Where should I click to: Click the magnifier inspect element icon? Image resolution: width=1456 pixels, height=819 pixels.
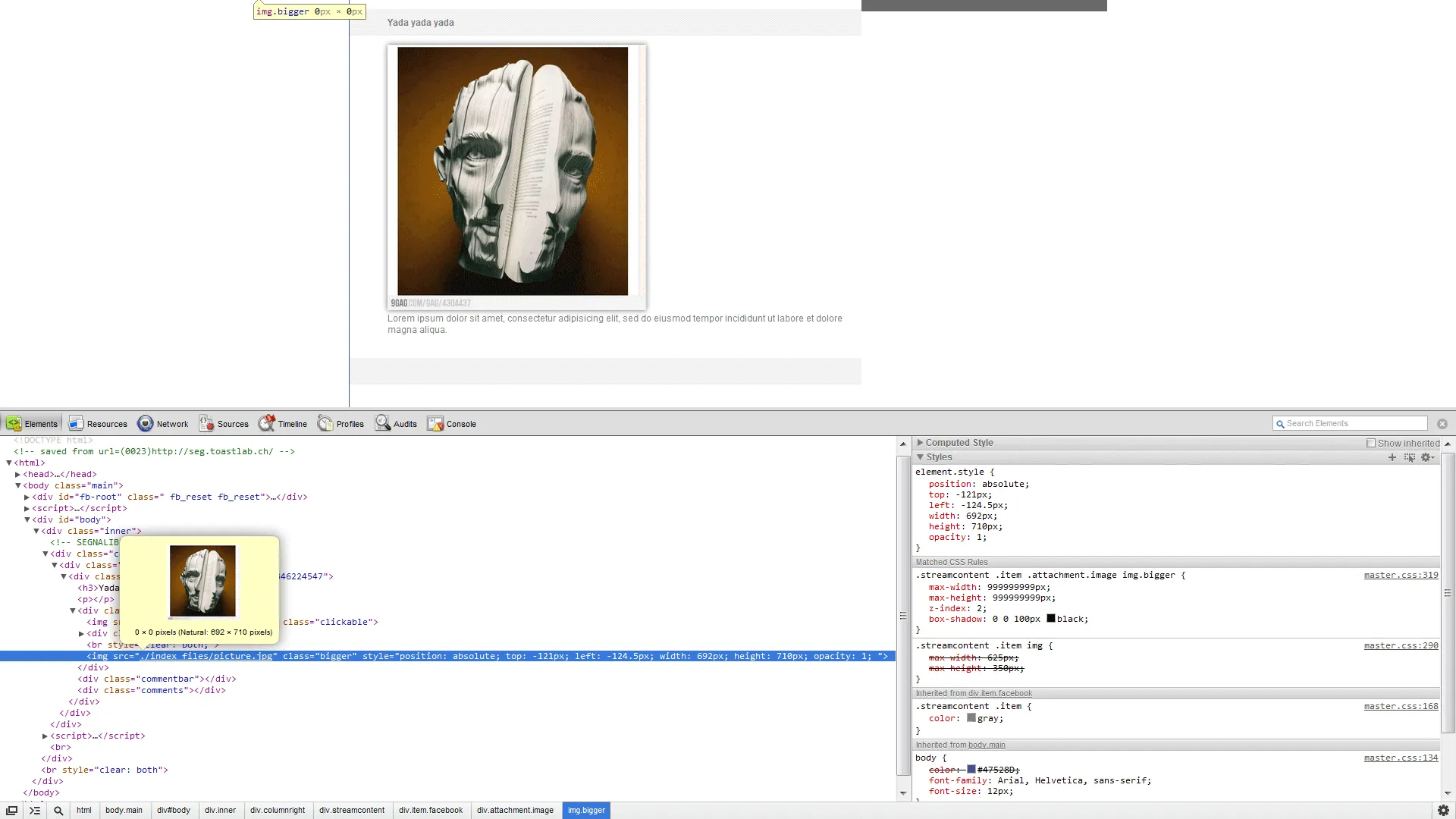tap(58, 810)
